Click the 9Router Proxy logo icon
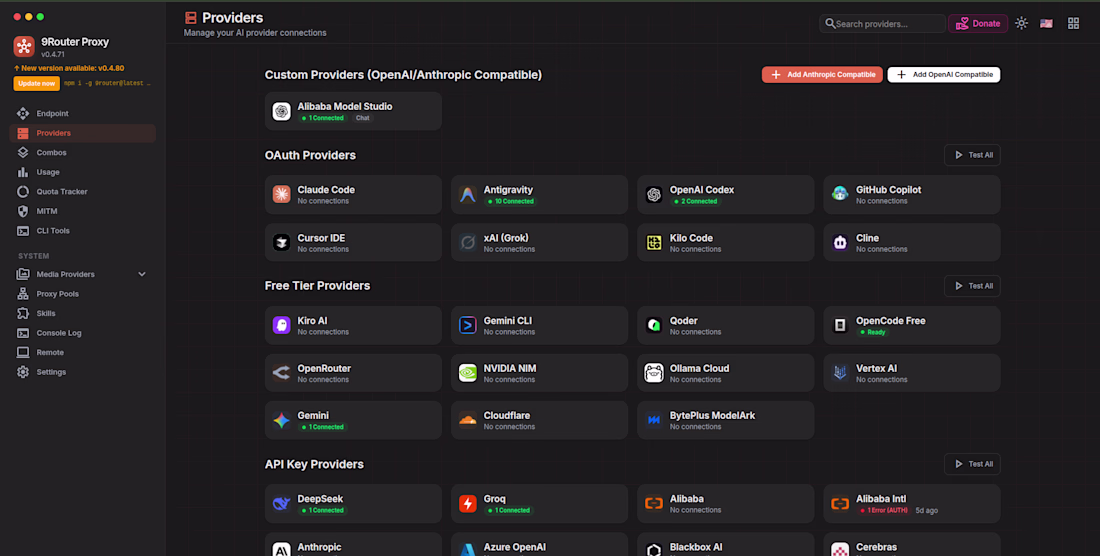Image resolution: width=1100 pixels, height=556 pixels. 24,46
